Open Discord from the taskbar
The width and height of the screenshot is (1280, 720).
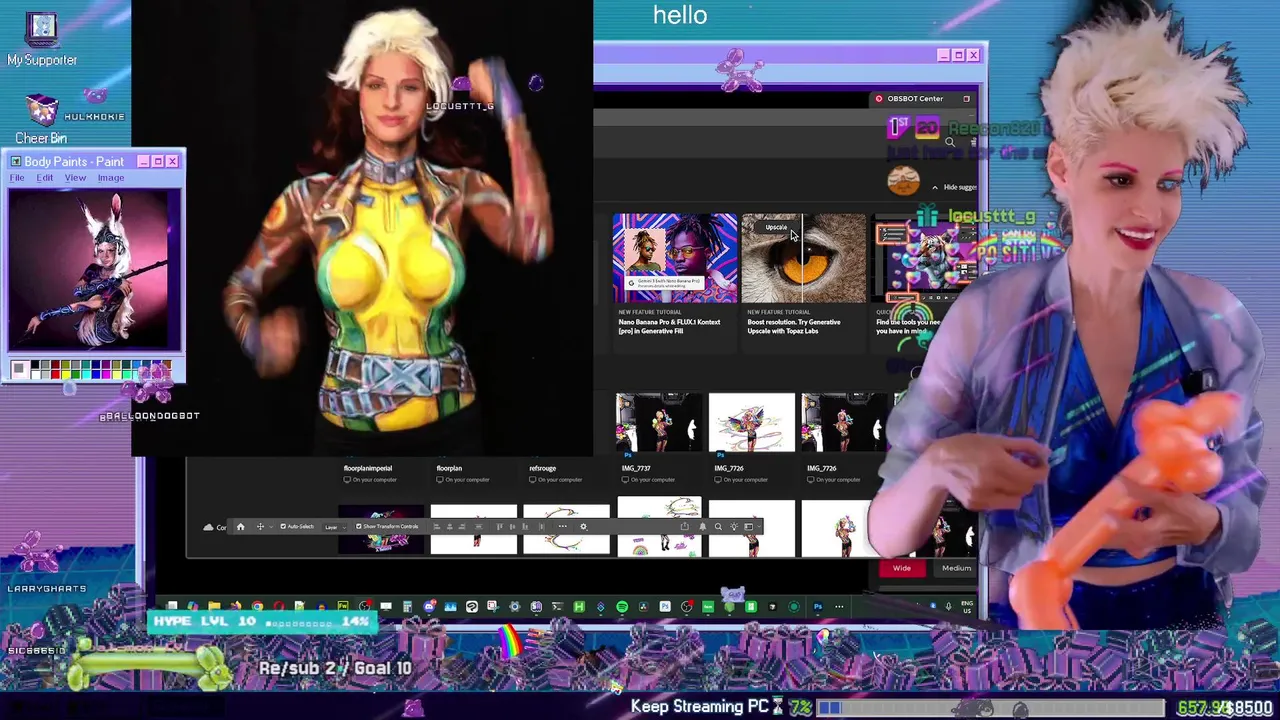pyautogui.click(x=429, y=606)
